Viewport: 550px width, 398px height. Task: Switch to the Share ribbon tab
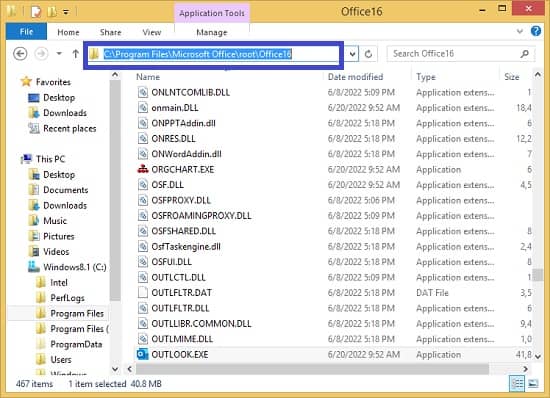110,32
